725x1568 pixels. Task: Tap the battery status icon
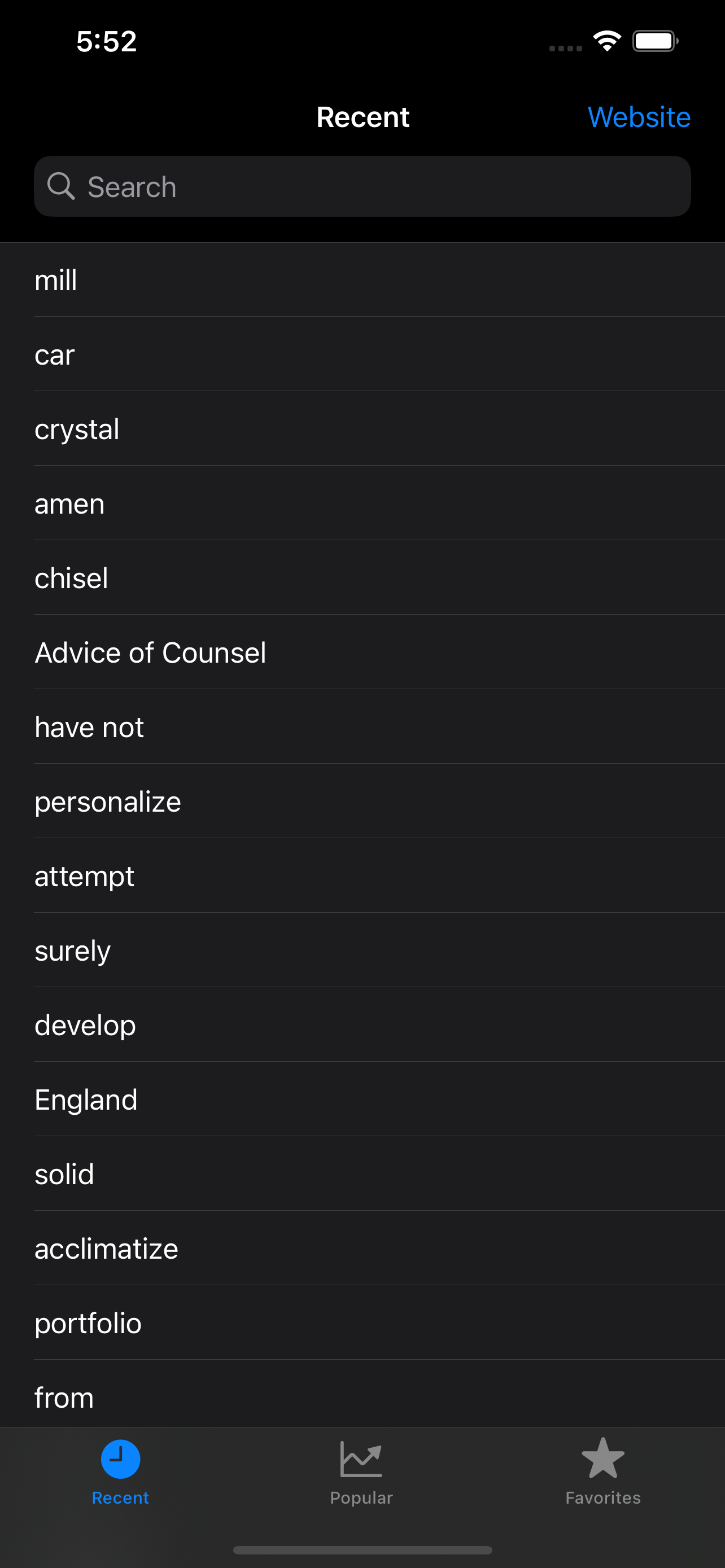(655, 41)
